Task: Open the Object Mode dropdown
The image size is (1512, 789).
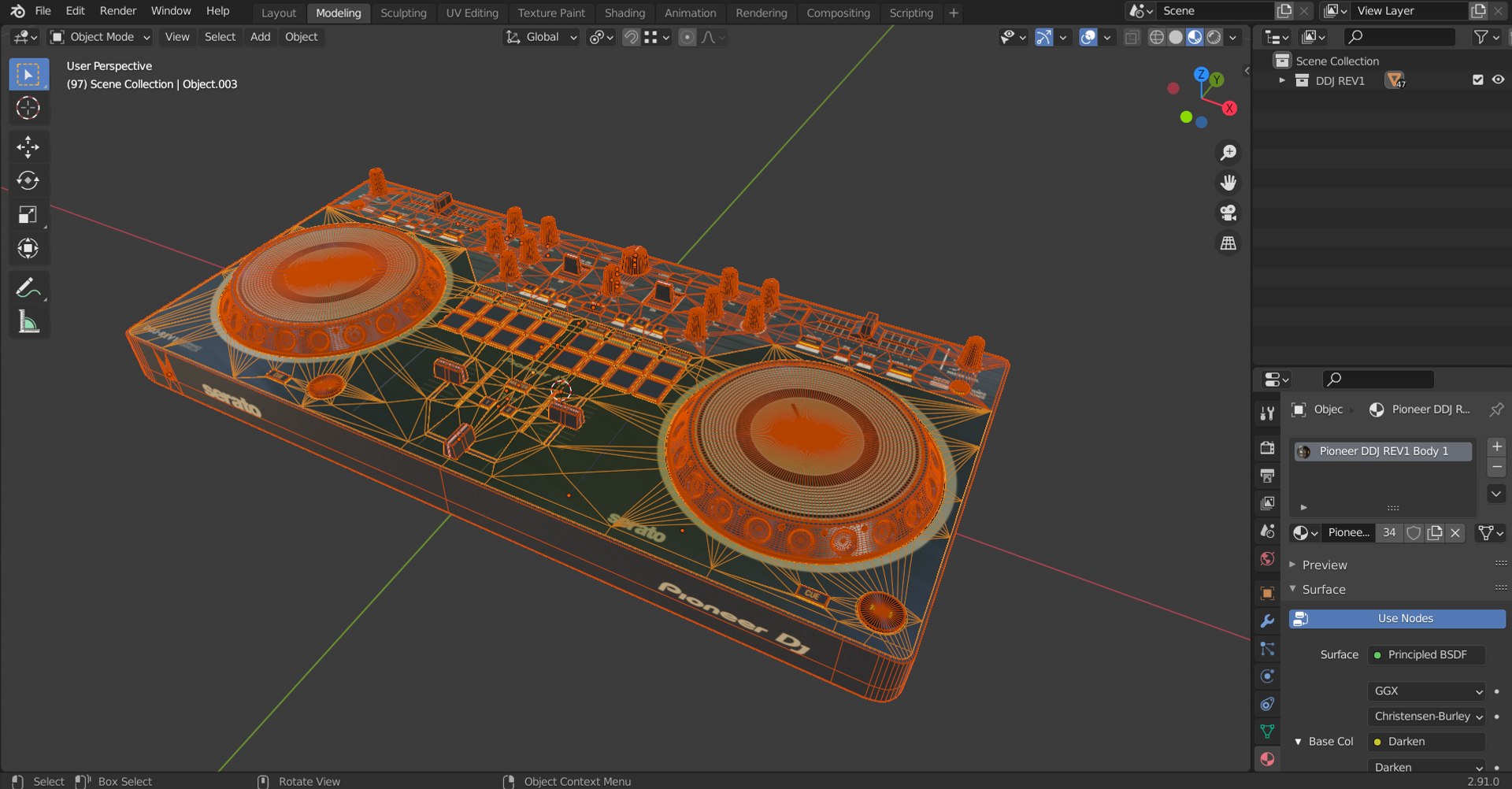Action: (99, 37)
